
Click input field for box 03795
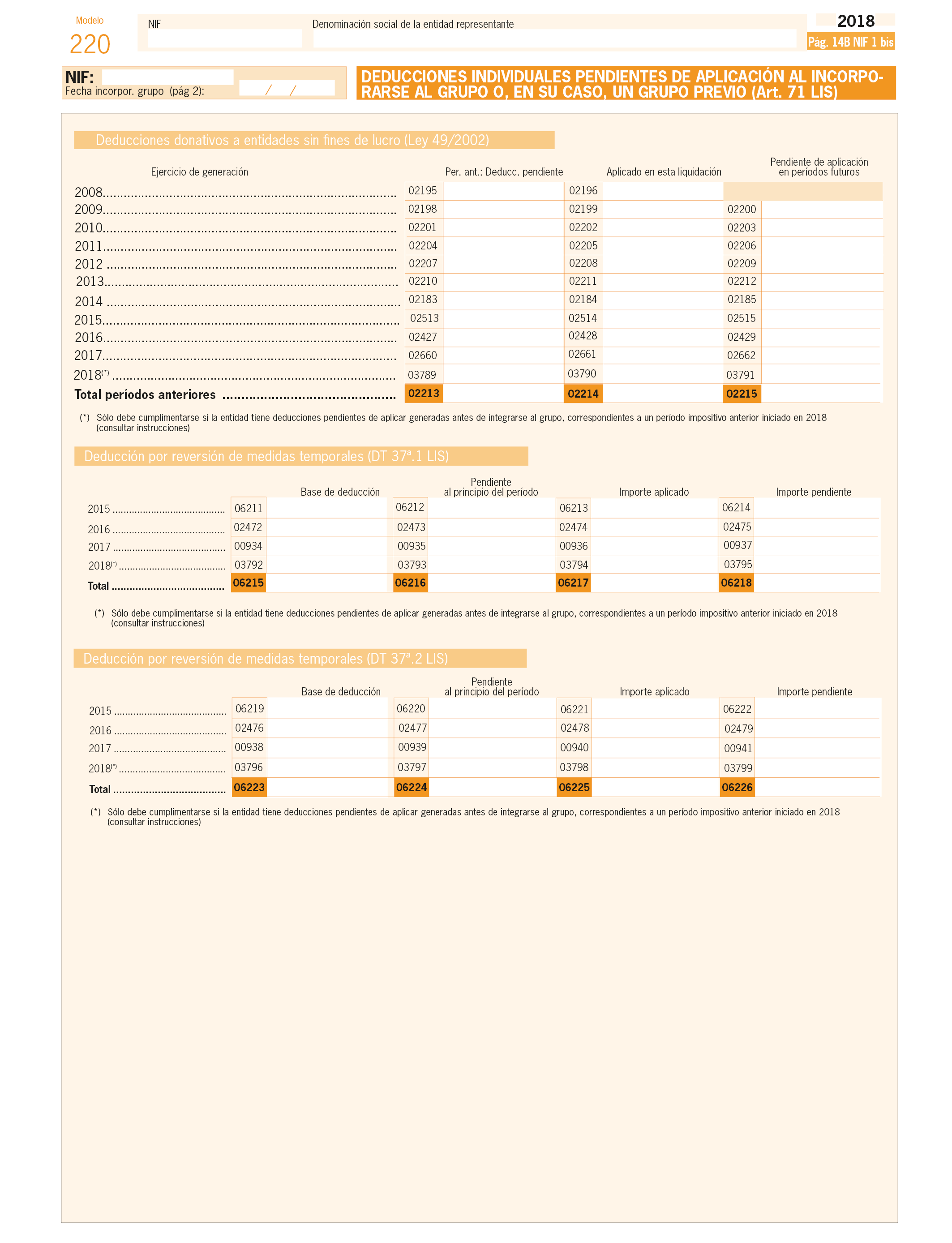pyautogui.click(x=817, y=565)
